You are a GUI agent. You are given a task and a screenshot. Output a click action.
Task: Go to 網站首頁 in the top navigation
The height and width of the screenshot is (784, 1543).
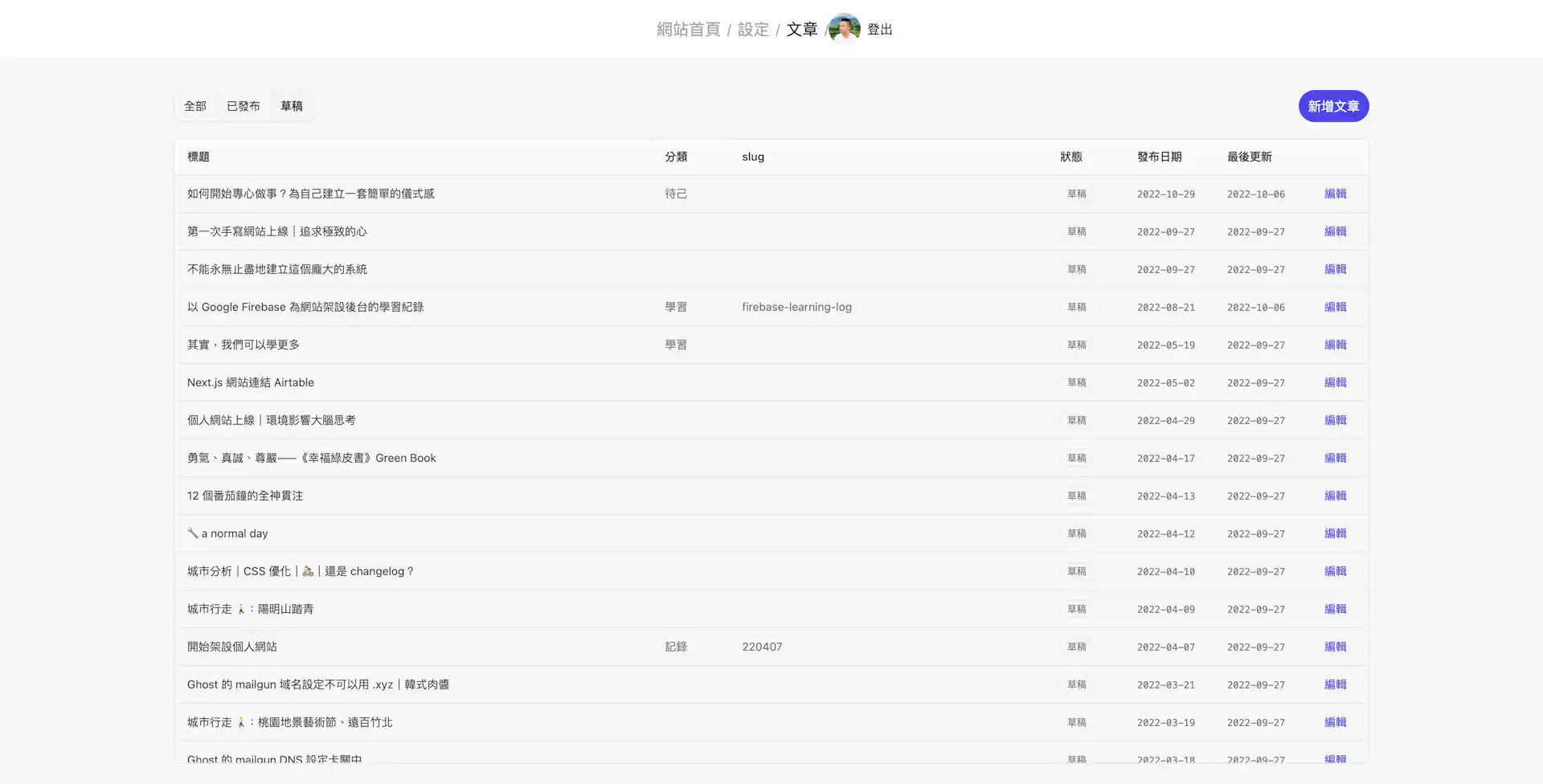coord(689,30)
